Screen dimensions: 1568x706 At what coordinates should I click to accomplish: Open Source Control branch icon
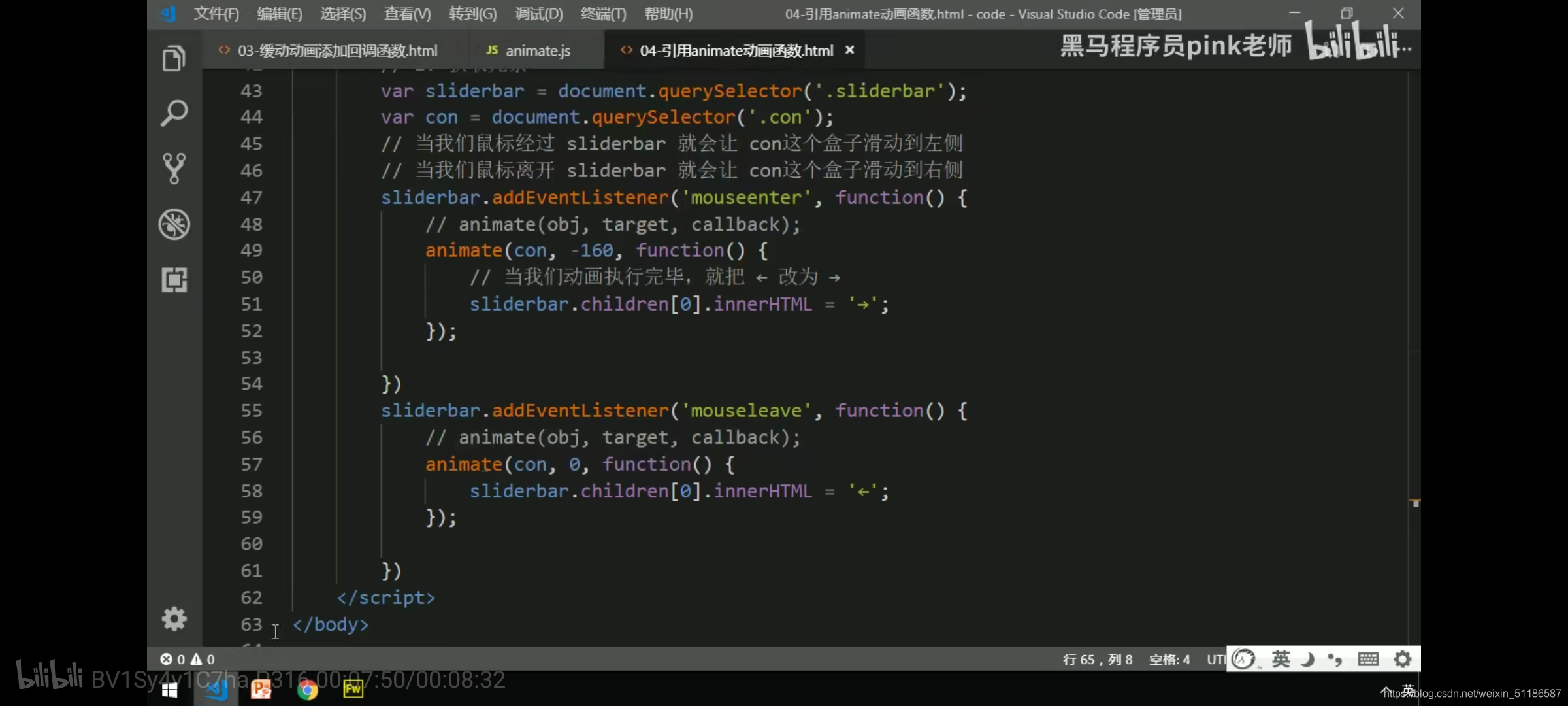tap(174, 169)
